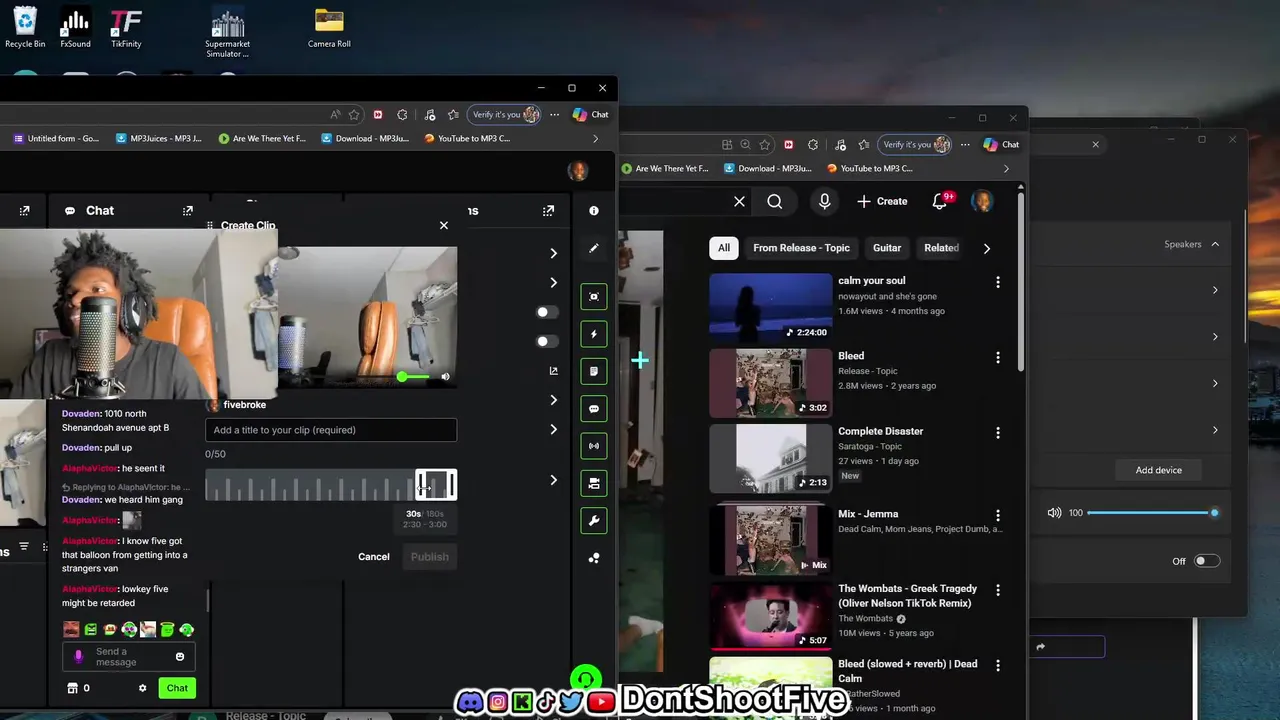Image resolution: width=1280 pixels, height=720 pixels.
Task: Expand first device row chevron in sound settings
Action: pyautogui.click(x=1215, y=290)
